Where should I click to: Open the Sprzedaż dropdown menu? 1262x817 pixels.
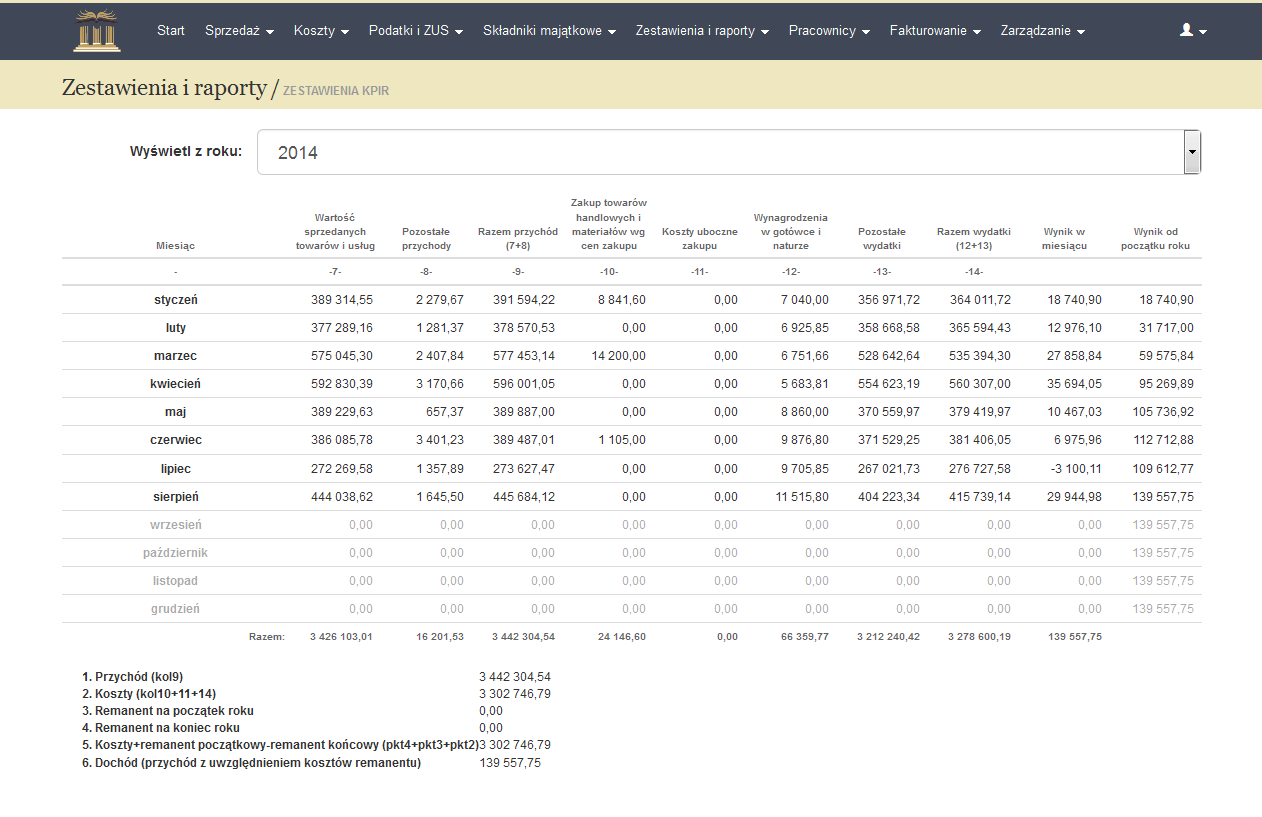(239, 31)
